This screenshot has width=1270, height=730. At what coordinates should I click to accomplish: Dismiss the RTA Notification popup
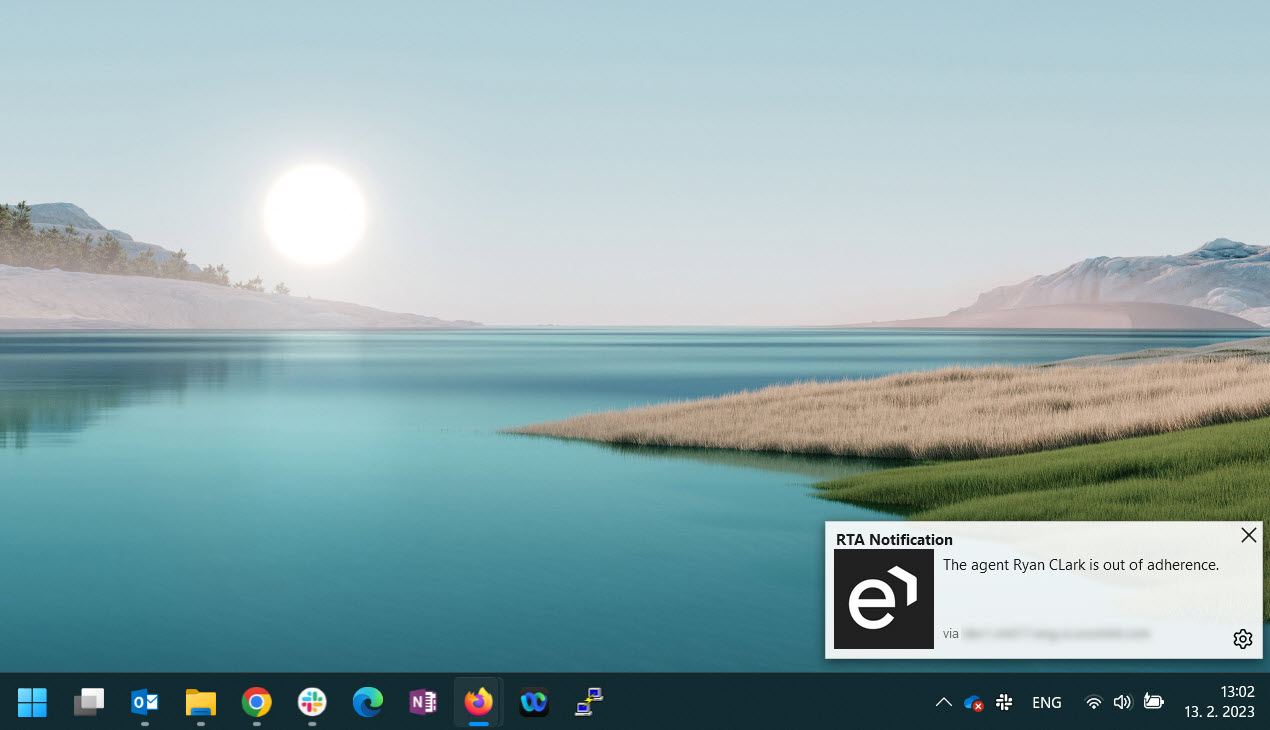[x=1248, y=535]
